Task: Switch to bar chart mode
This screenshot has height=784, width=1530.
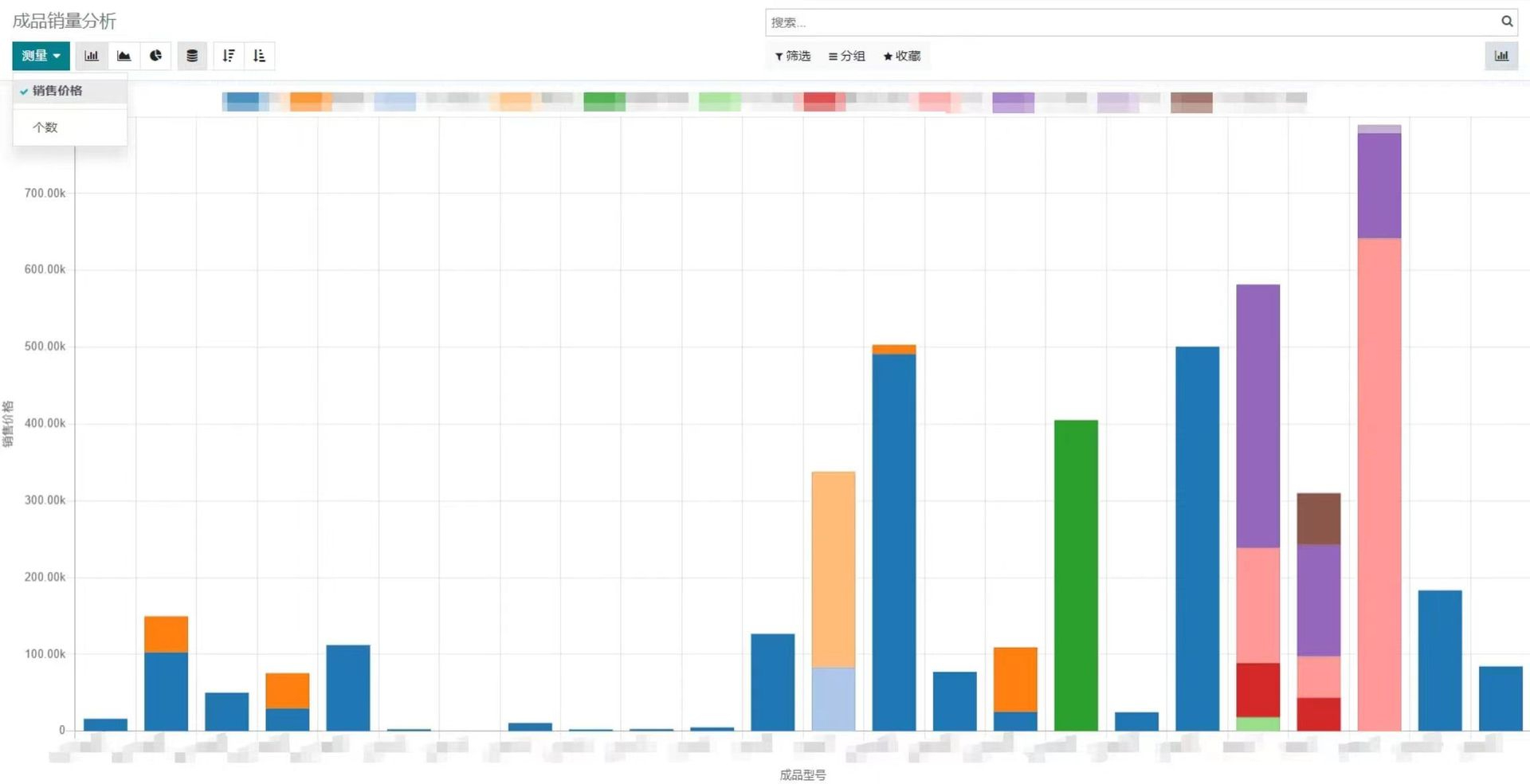Action: pos(92,56)
